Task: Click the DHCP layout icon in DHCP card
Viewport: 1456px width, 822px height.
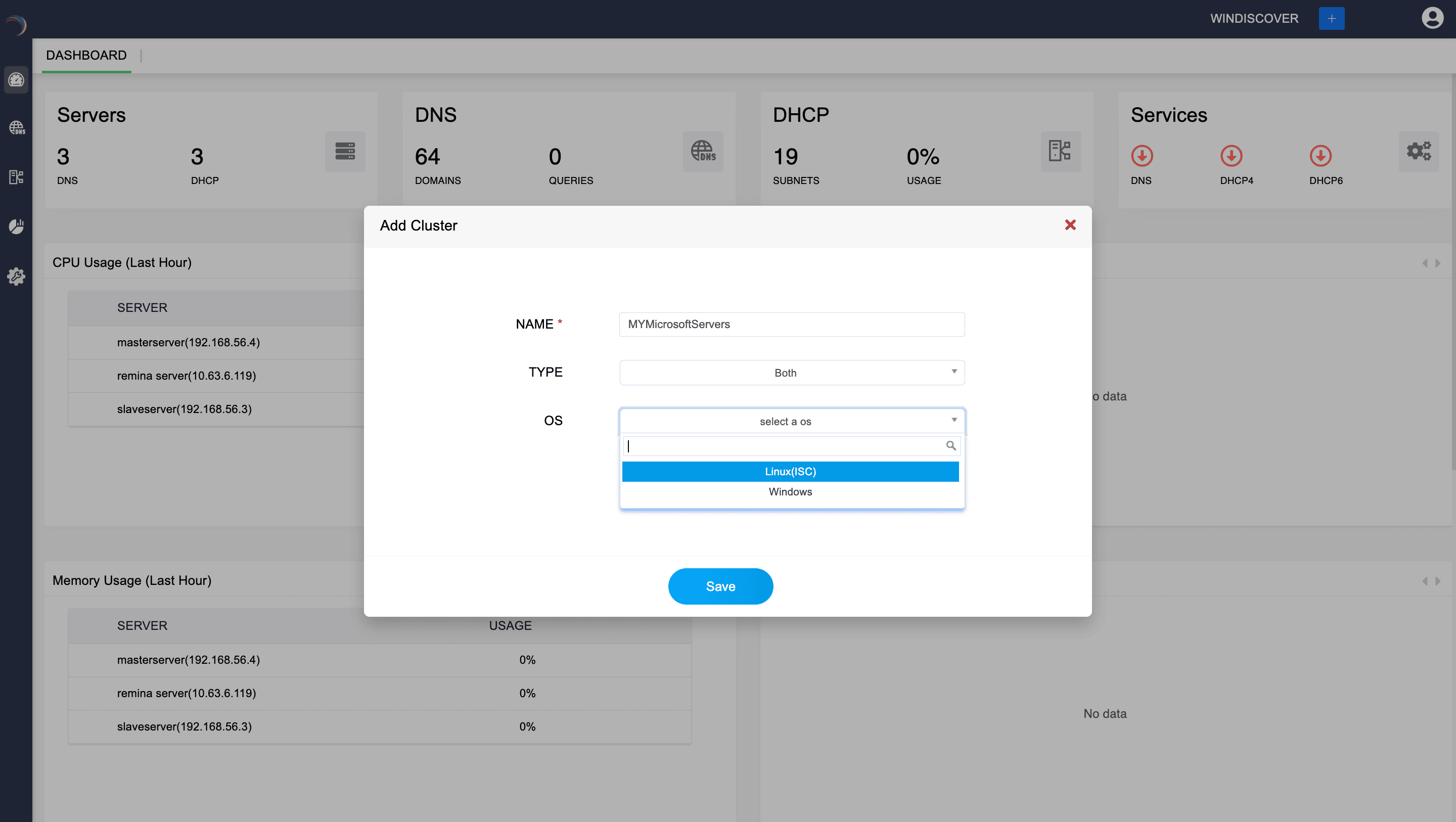Action: pos(1060,151)
